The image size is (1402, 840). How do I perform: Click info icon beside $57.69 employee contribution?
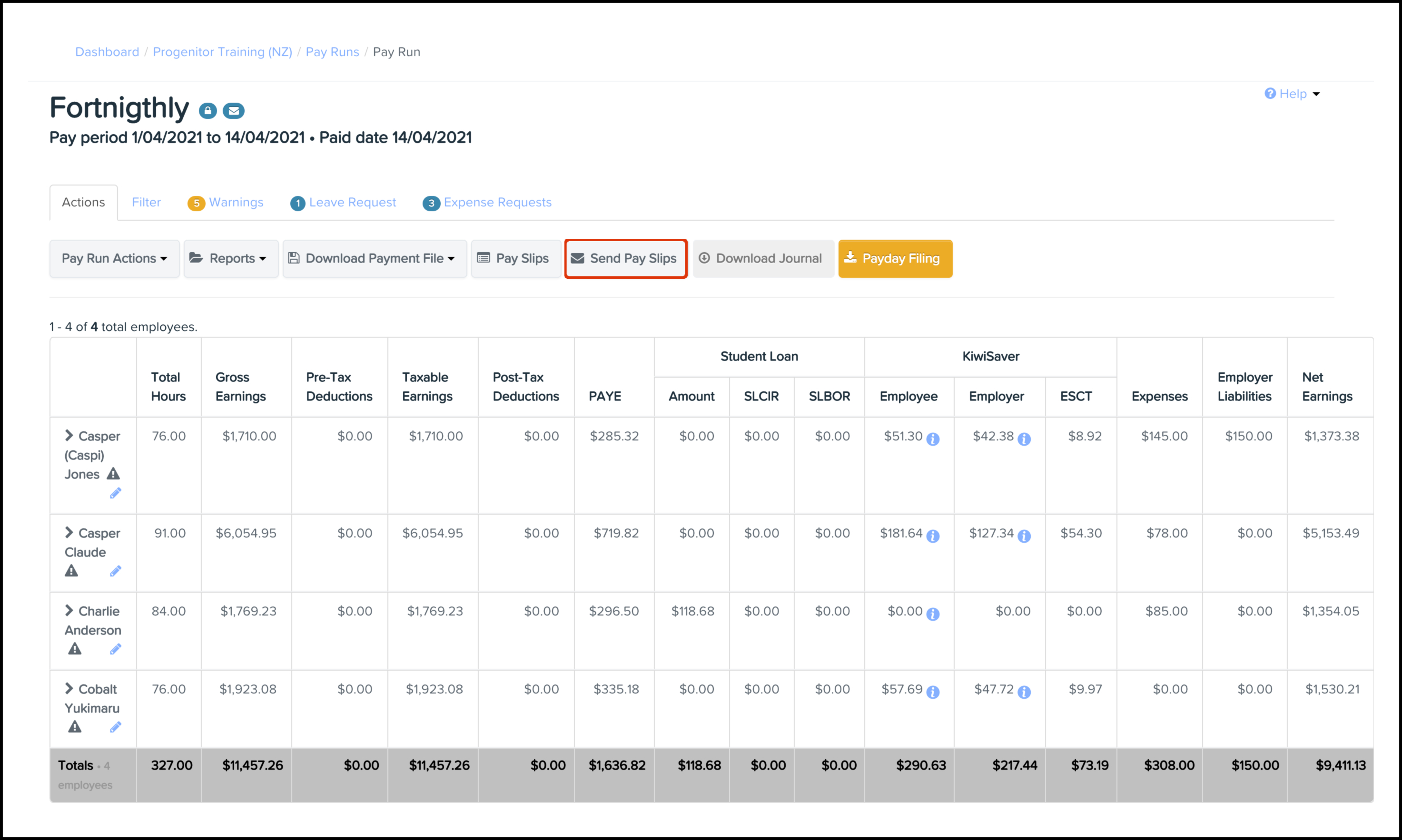(x=933, y=692)
